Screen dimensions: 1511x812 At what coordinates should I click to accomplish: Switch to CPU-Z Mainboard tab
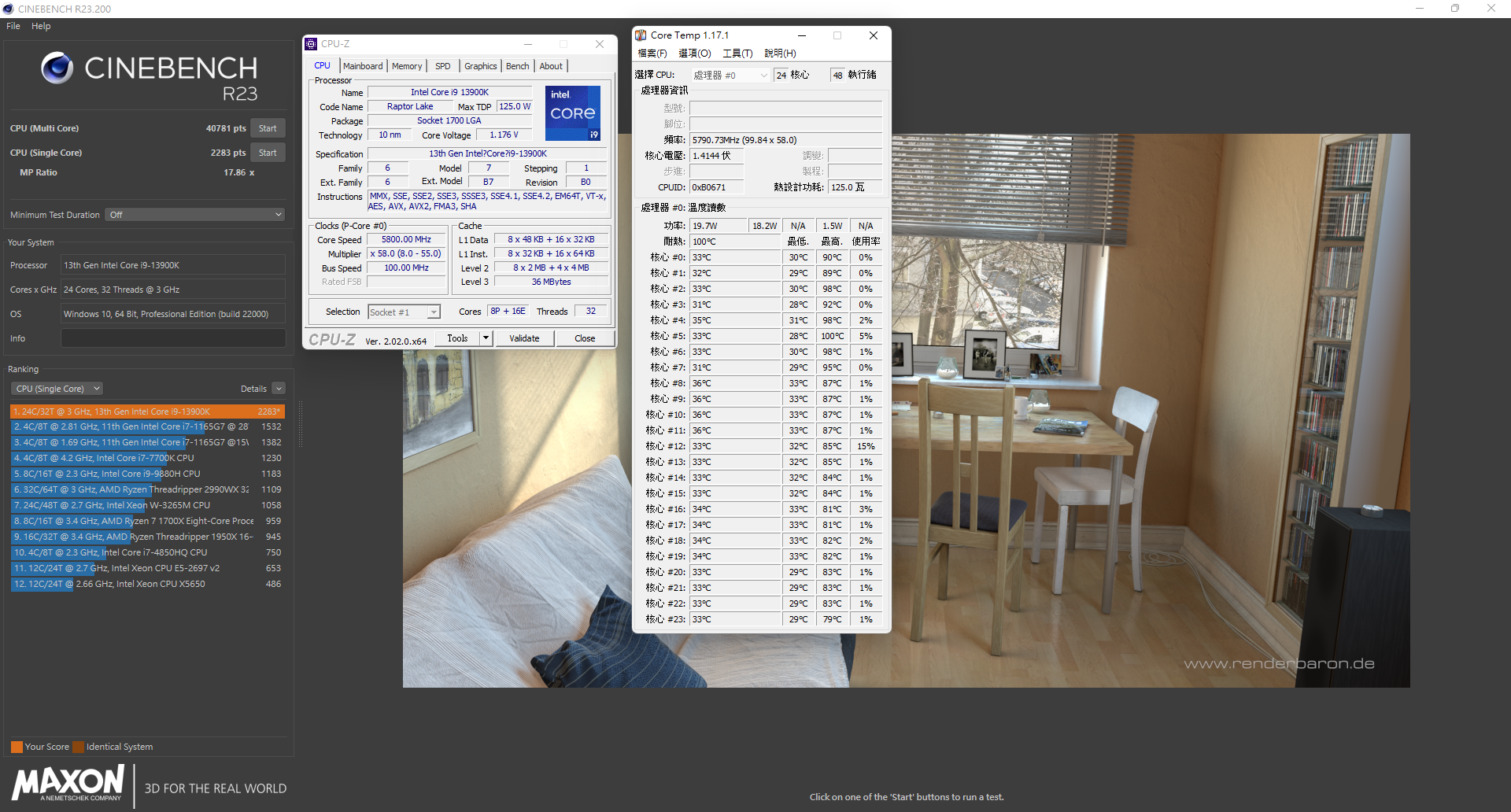click(363, 66)
